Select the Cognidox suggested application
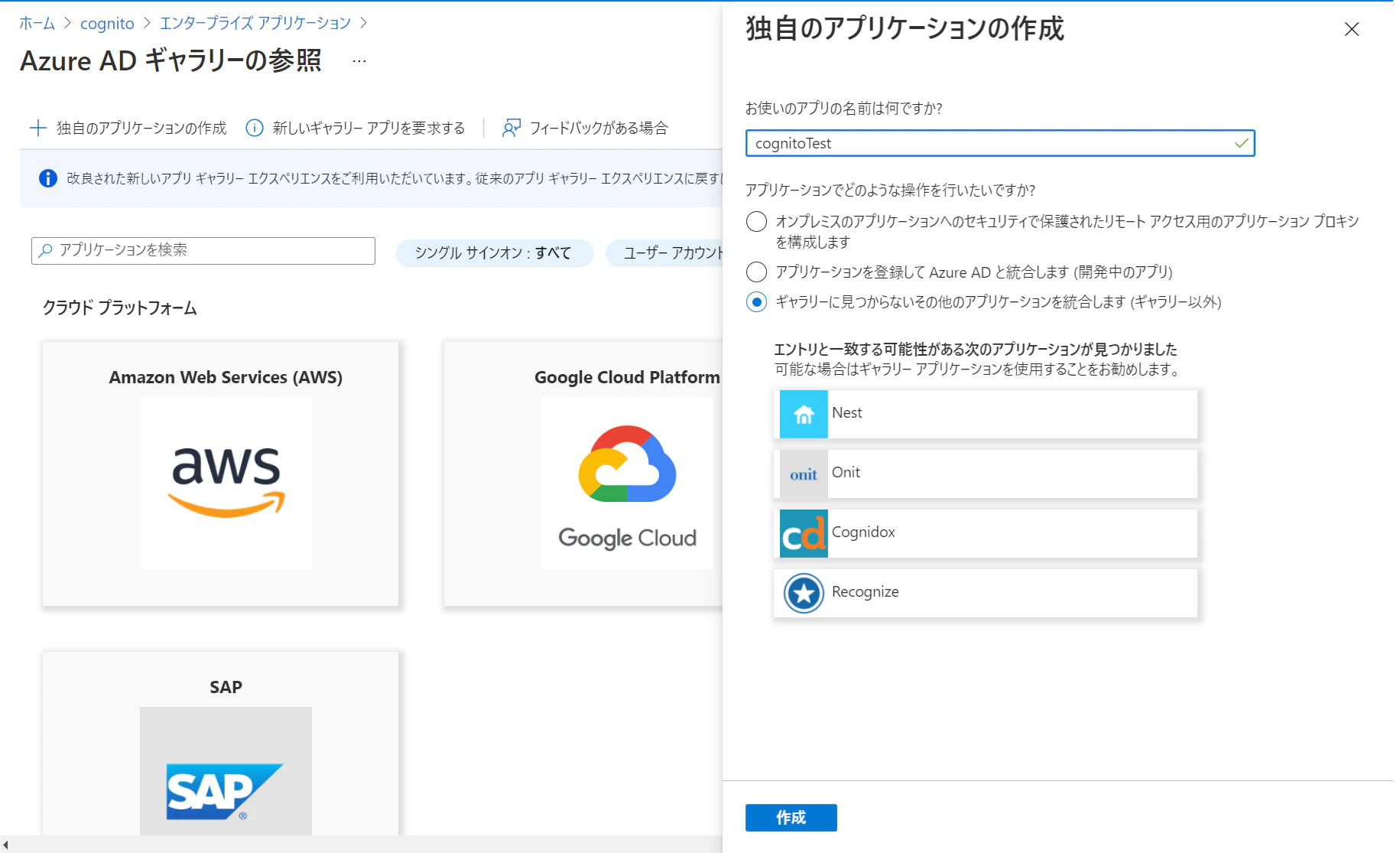1400x853 pixels. (x=986, y=533)
